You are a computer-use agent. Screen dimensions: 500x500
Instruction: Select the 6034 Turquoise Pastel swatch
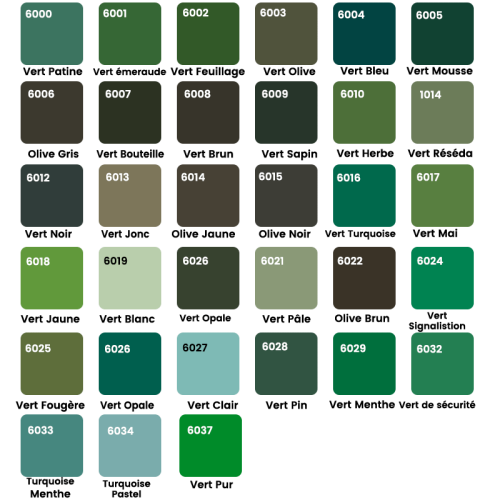click(x=130, y=446)
